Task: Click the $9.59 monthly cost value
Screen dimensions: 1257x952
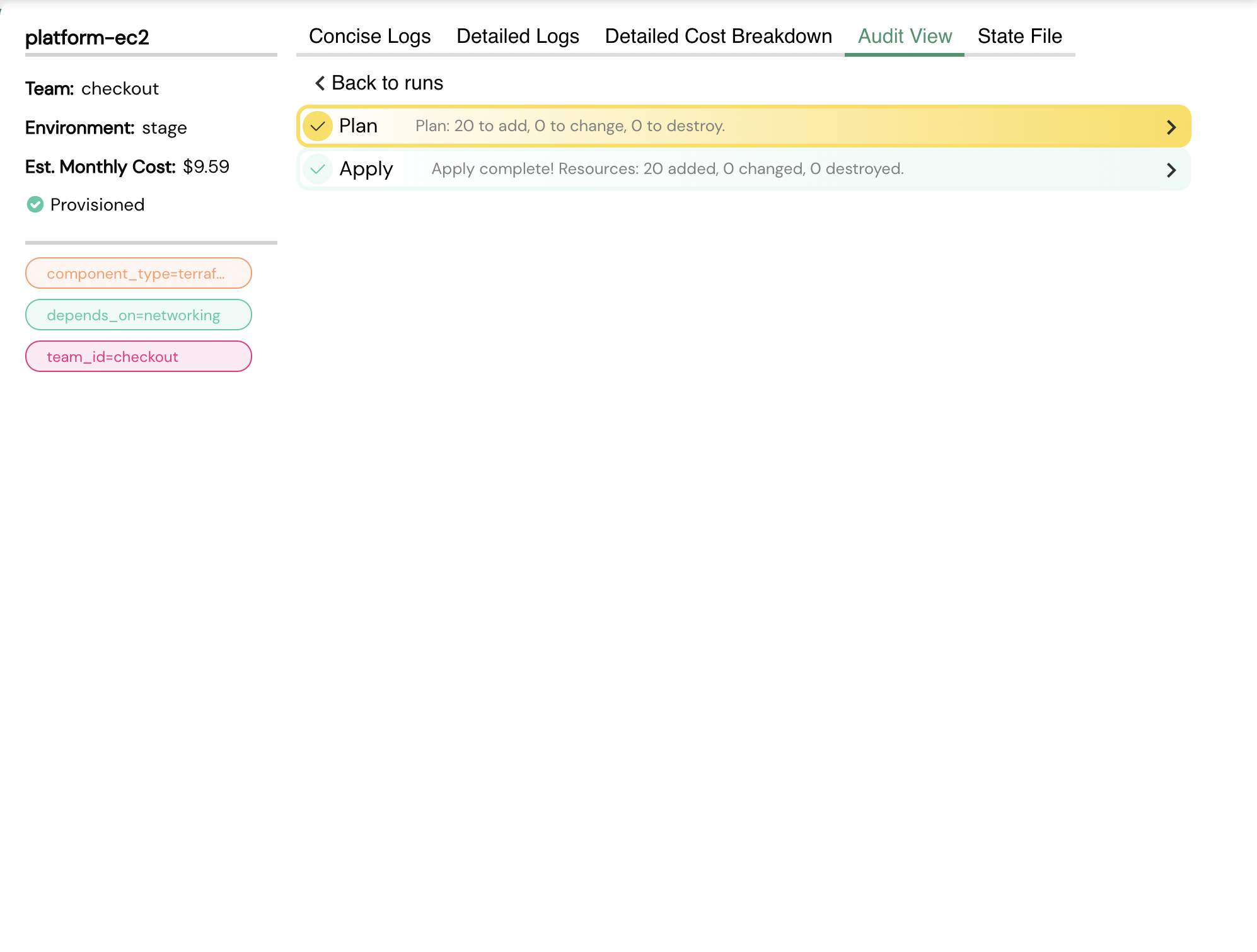Action: pyautogui.click(x=206, y=167)
